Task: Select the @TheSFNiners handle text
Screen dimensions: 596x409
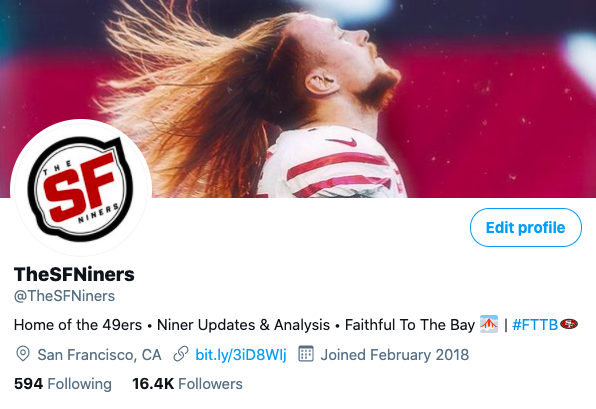Action: [x=64, y=296]
